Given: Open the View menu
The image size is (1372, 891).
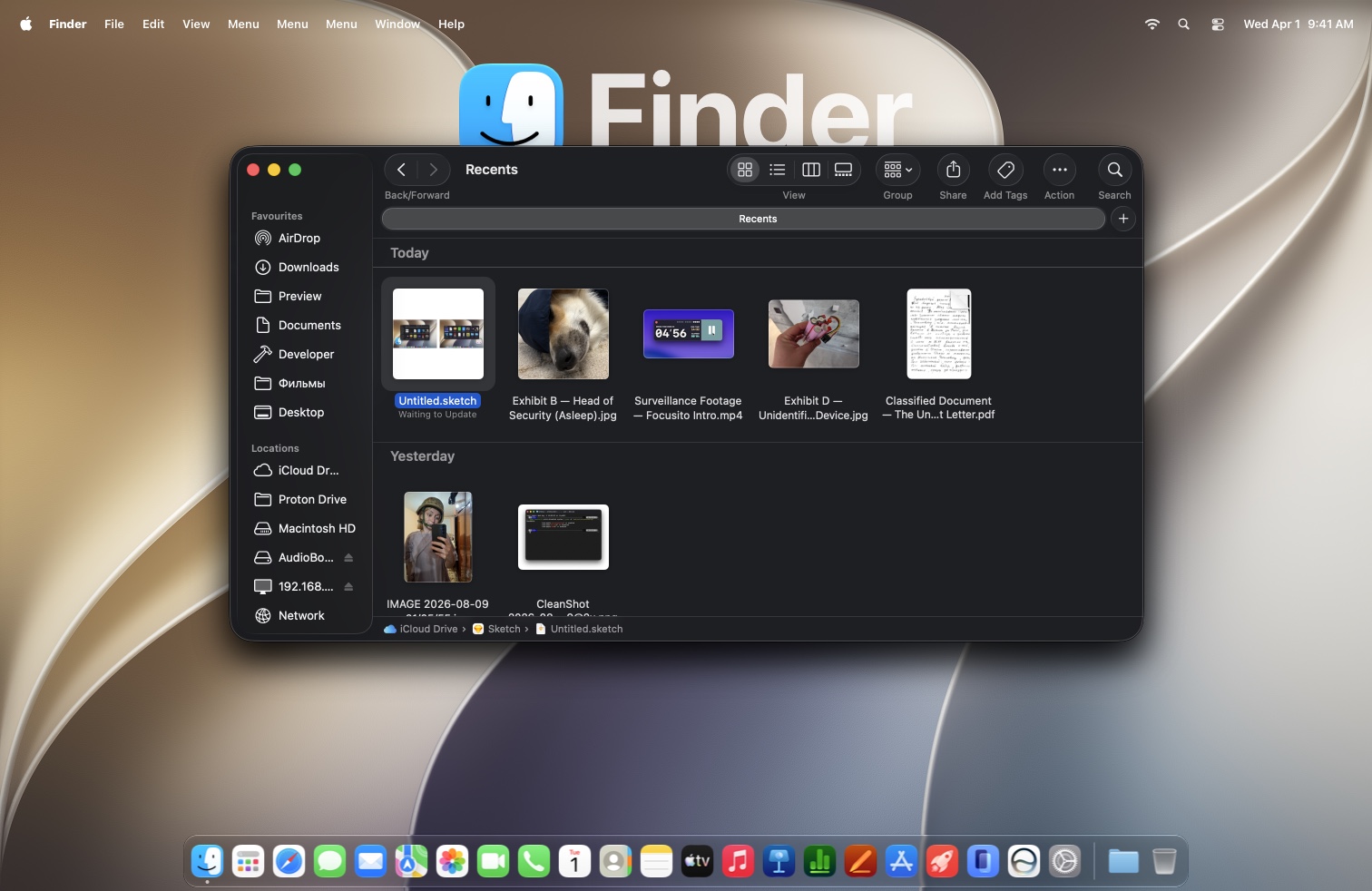Looking at the screenshot, I should click(196, 24).
